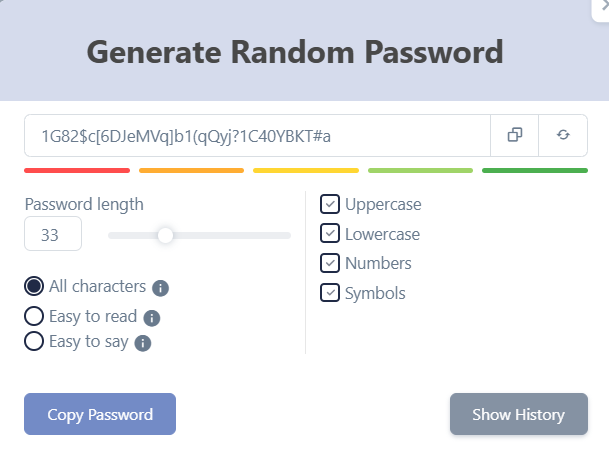Turn off the Symbols checkbox
The image size is (609, 458).
click(330, 293)
